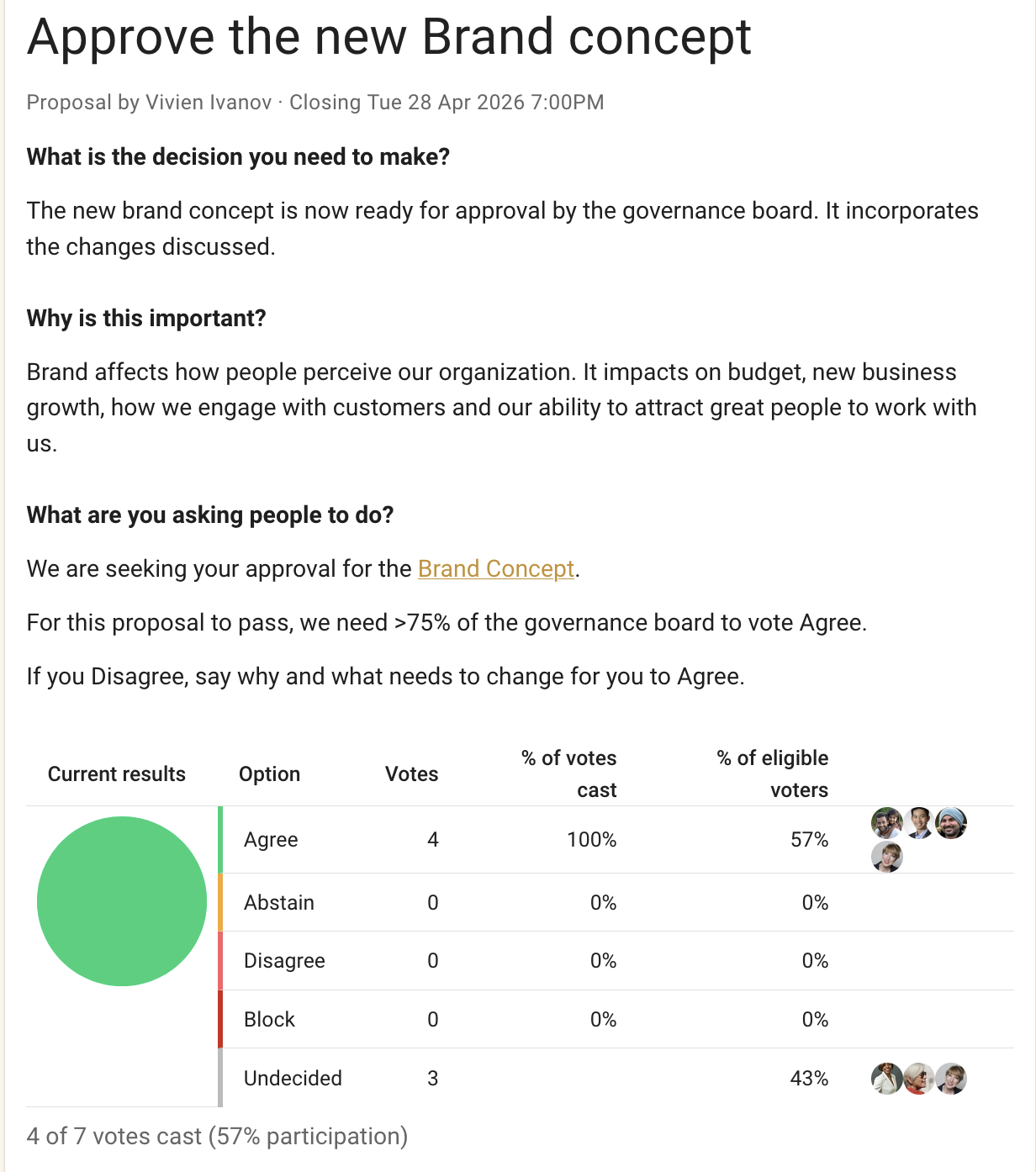Click the closing date Tue 28 Apr 2026
Viewport: 1036px width, 1172px height.
tap(447, 103)
